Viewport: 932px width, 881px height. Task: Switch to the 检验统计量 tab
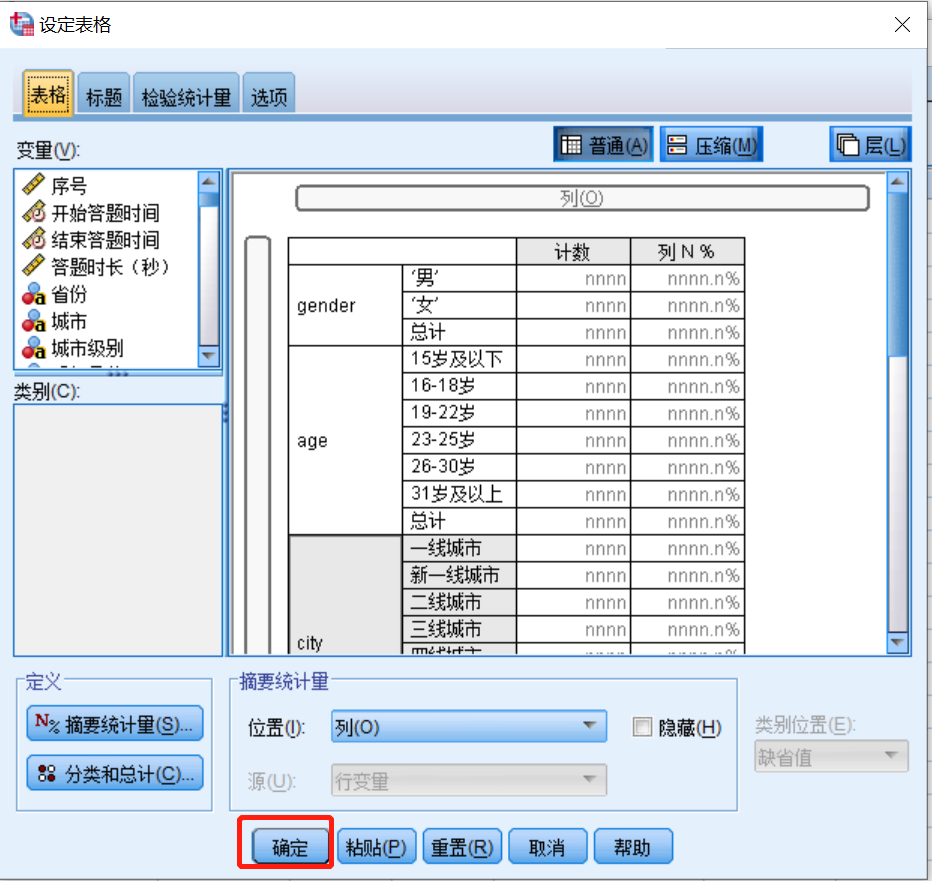click(x=186, y=95)
